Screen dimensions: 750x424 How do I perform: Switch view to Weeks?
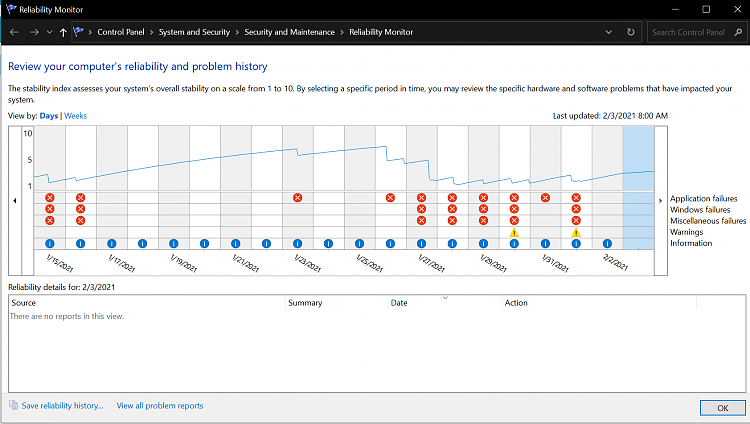tap(75, 116)
